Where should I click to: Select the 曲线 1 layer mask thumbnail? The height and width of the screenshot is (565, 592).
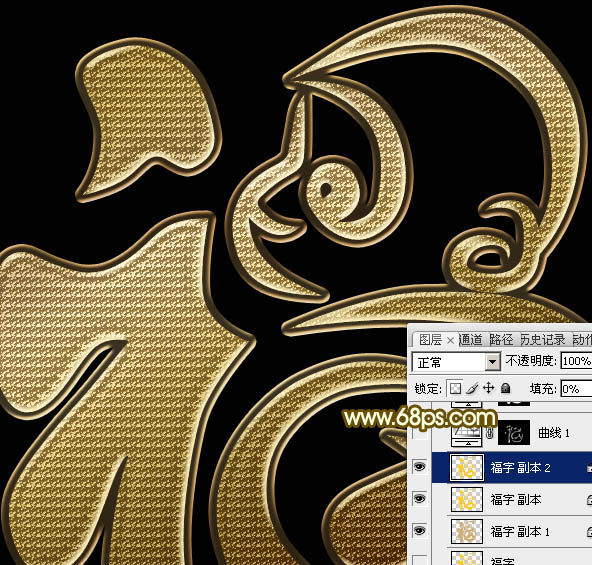pyautogui.click(x=514, y=433)
